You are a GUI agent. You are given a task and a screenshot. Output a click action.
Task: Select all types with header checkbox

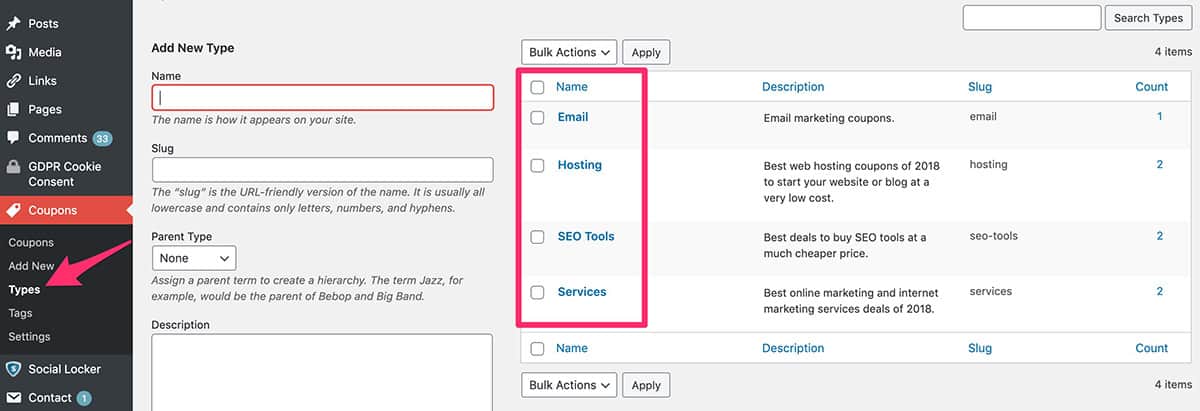click(538, 87)
